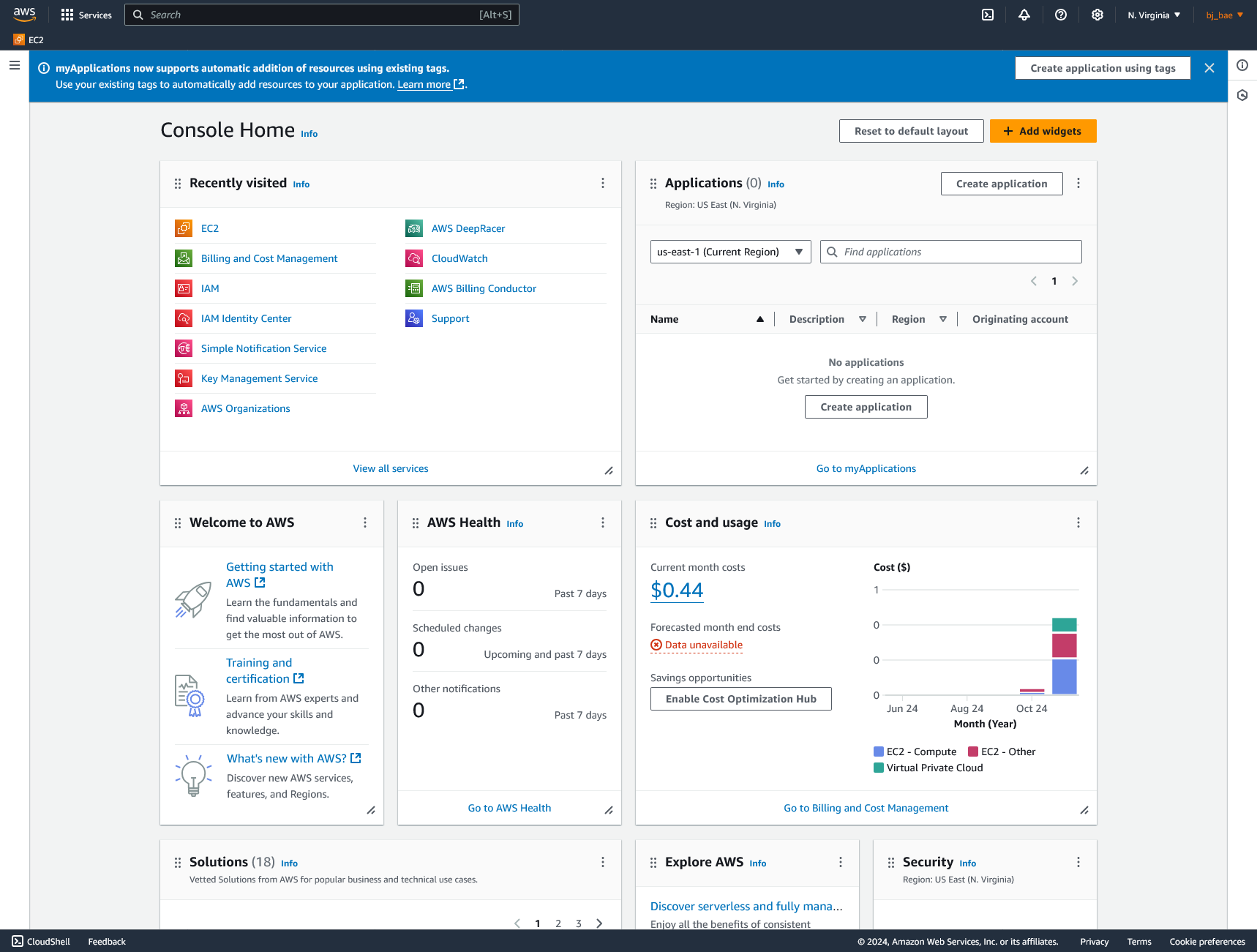Click Enable Cost Optimization Hub
The height and width of the screenshot is (952, 1257).
(x=740, y=699)
